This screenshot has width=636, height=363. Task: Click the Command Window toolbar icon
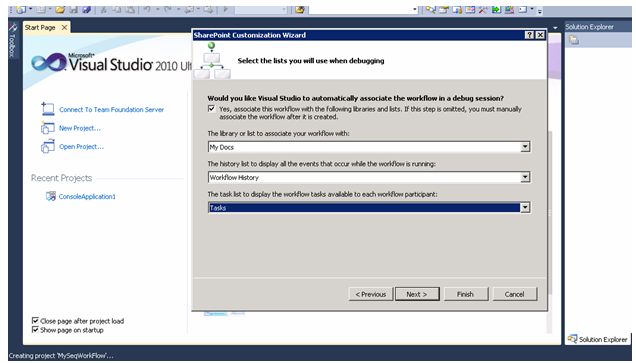pos(523,9)
